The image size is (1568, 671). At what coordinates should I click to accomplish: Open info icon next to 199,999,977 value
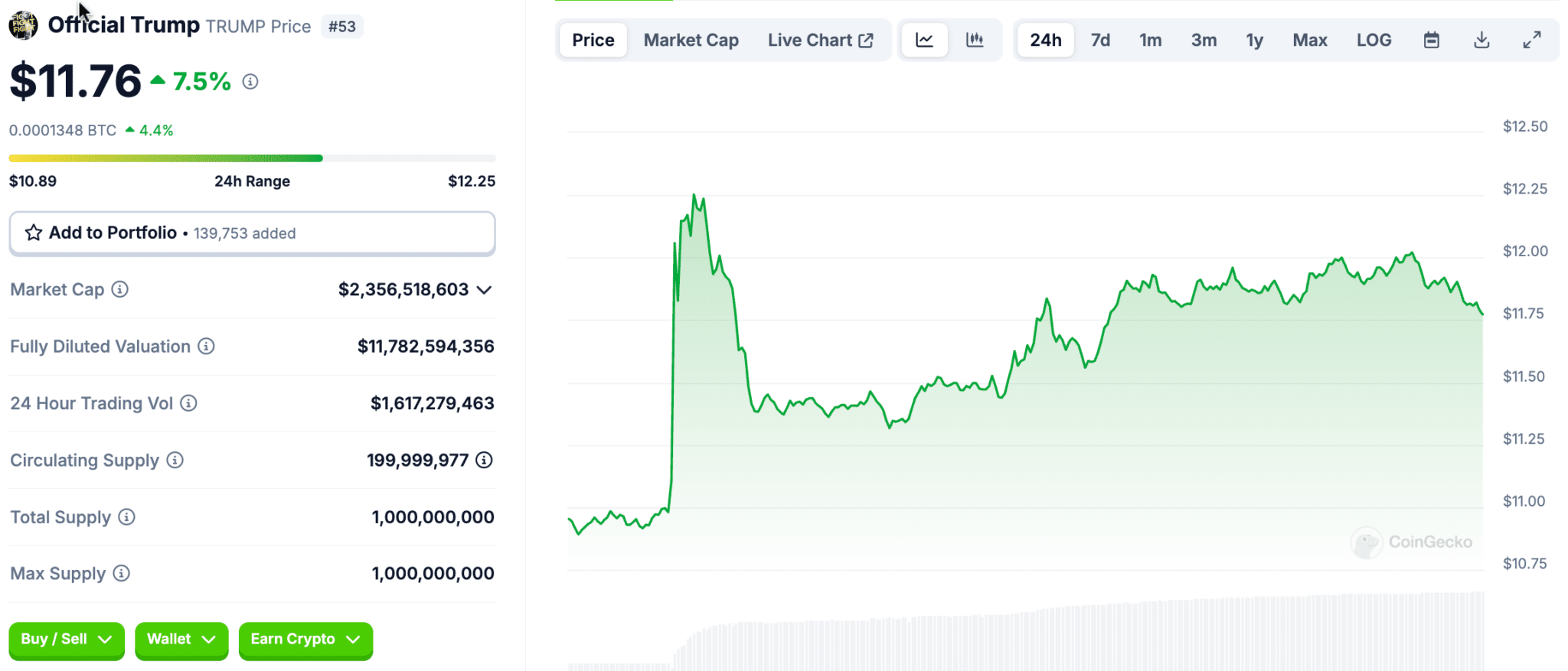pyautogui.click(x=485, y=460)
